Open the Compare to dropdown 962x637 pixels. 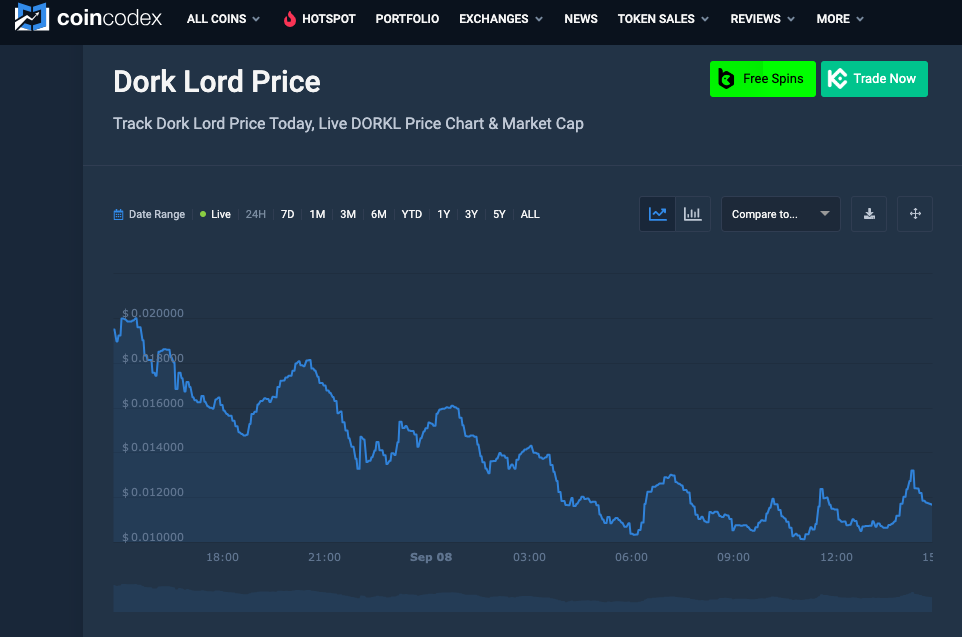[780, 214]
